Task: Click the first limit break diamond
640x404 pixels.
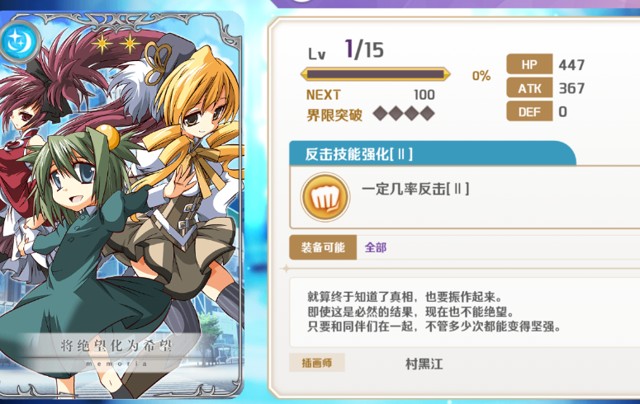Action: [x=380, y=113]
